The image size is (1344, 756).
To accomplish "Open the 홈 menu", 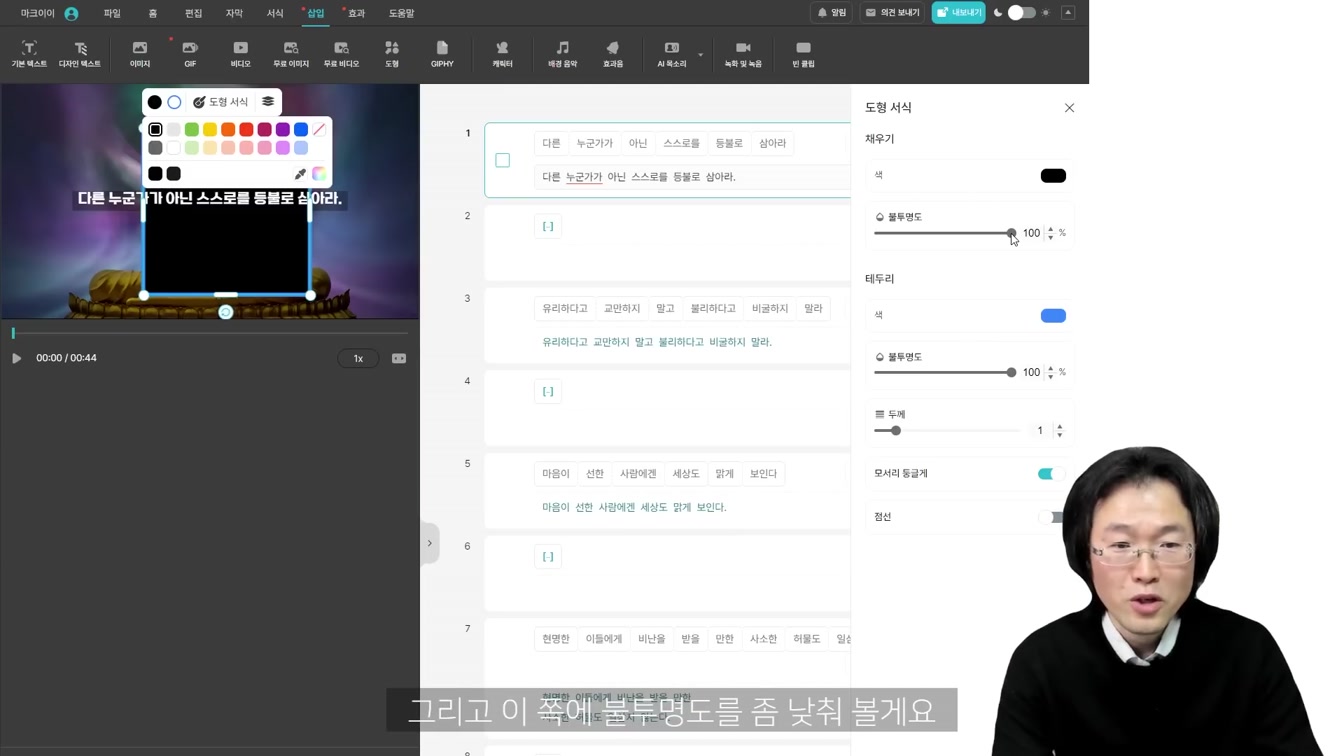I will tap(153, 13).
